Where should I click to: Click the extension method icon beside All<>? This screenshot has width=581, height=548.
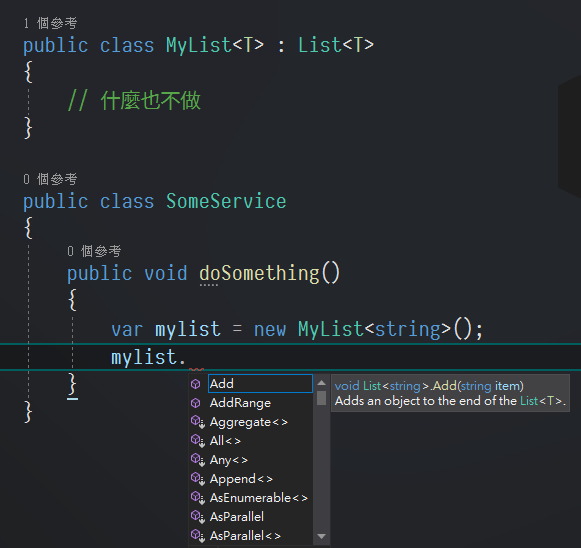pos(197,441)
